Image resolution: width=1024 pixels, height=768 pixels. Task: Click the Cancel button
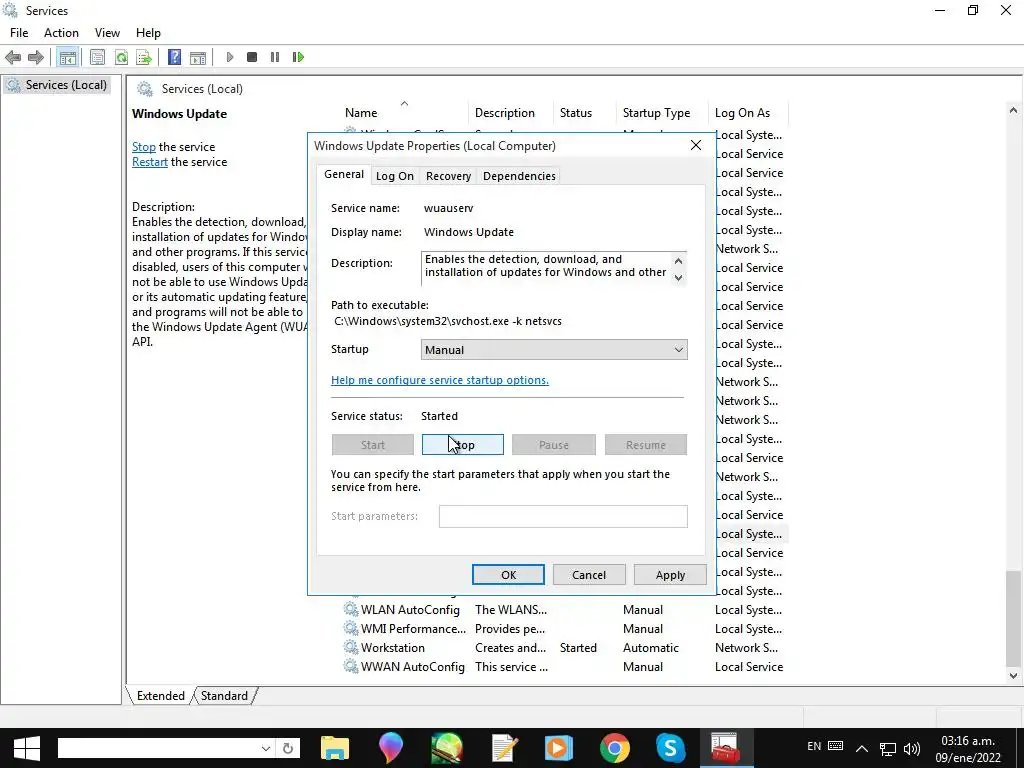(589, 575)
